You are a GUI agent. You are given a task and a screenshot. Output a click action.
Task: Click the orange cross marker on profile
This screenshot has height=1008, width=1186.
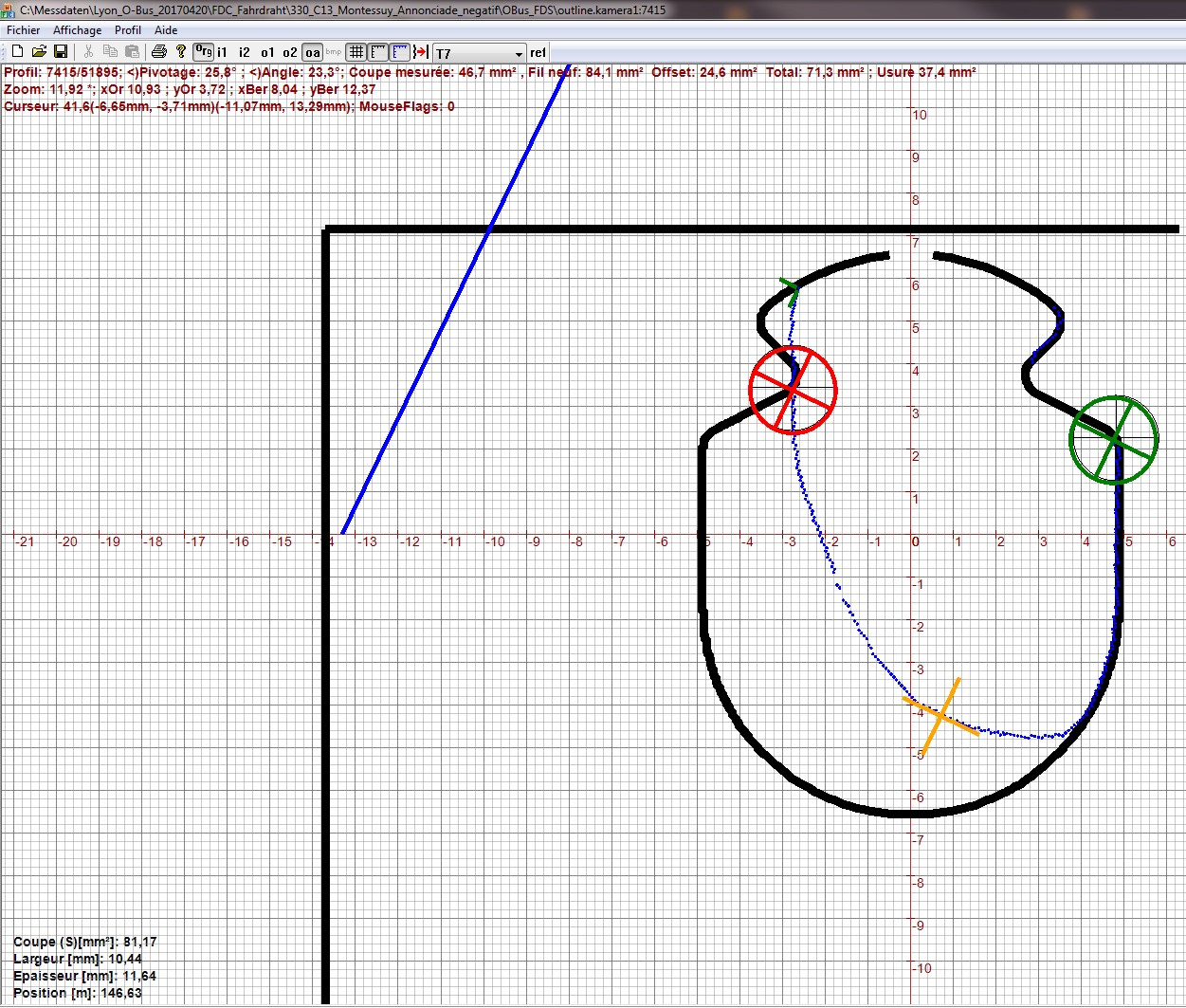pos(940,716)
